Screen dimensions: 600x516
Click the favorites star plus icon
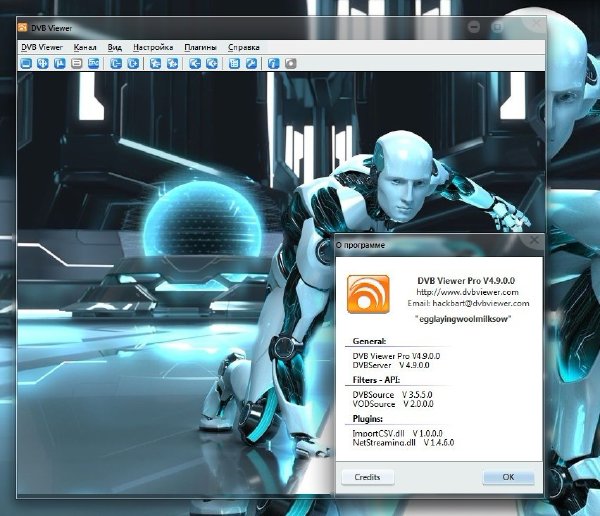coord(173,63)
